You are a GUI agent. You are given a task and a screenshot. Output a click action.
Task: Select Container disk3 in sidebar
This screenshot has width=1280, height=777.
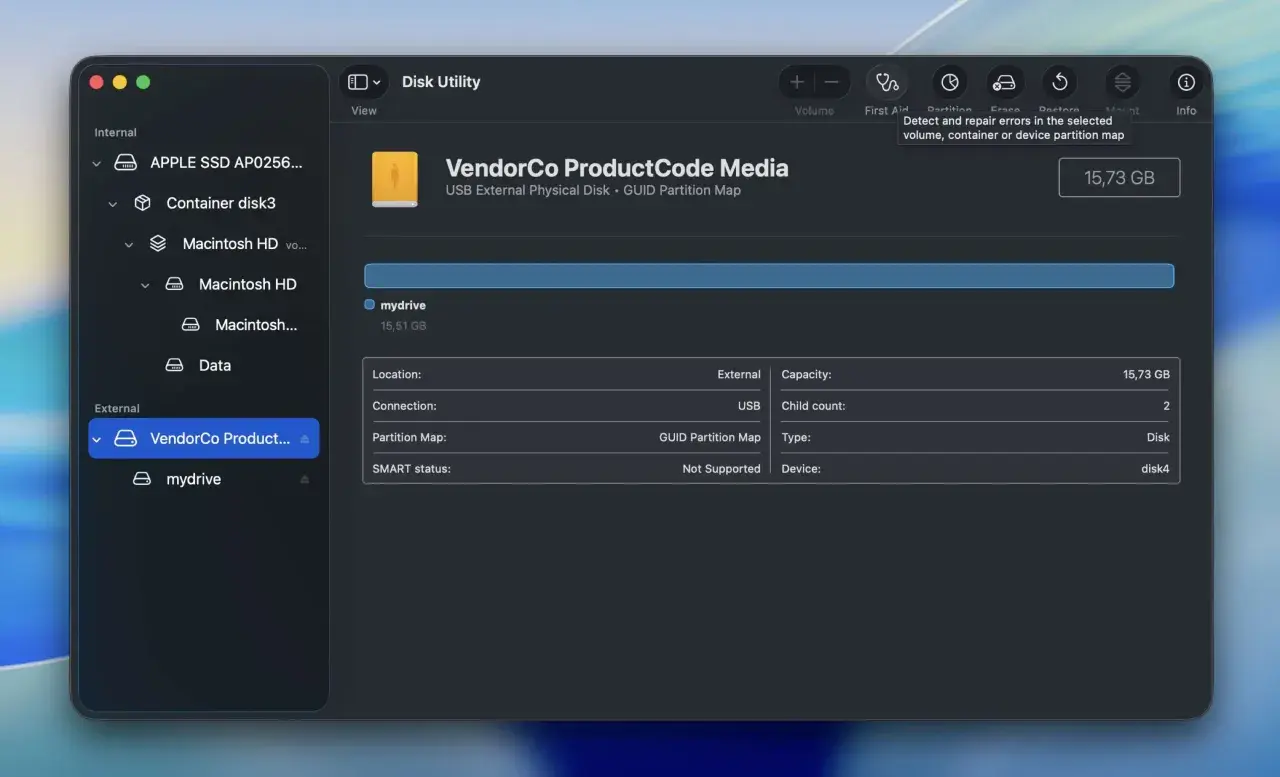pyautogui.click(x=204, y=203)
